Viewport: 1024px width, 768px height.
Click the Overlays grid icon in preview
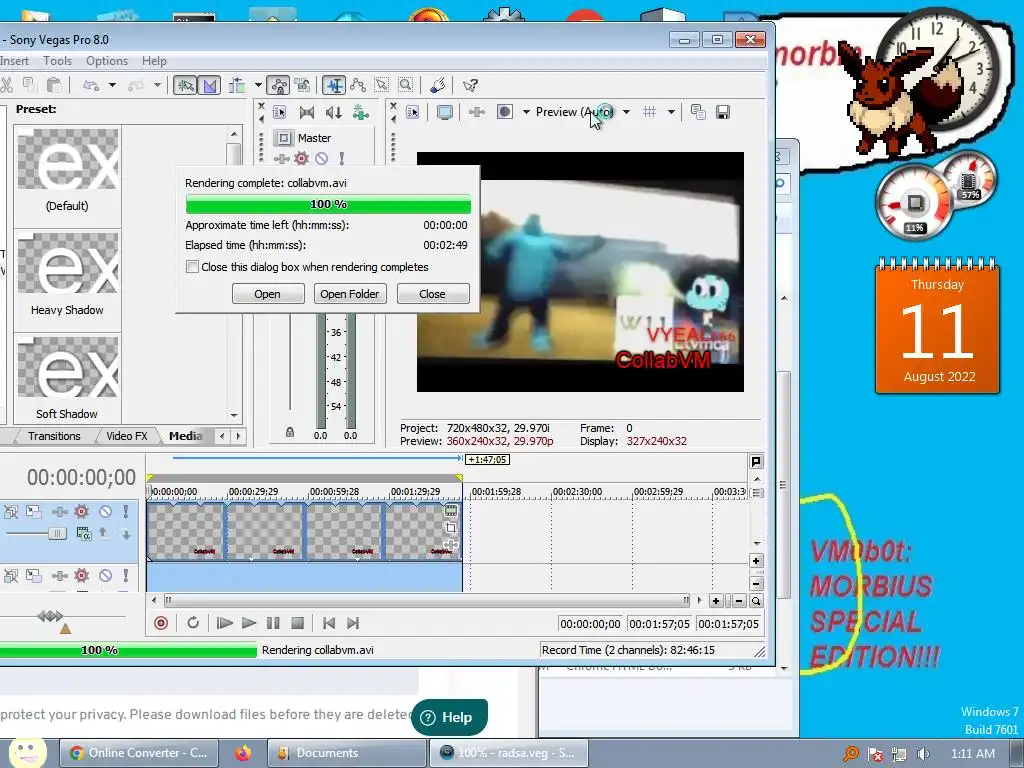(x=649, y=112)
